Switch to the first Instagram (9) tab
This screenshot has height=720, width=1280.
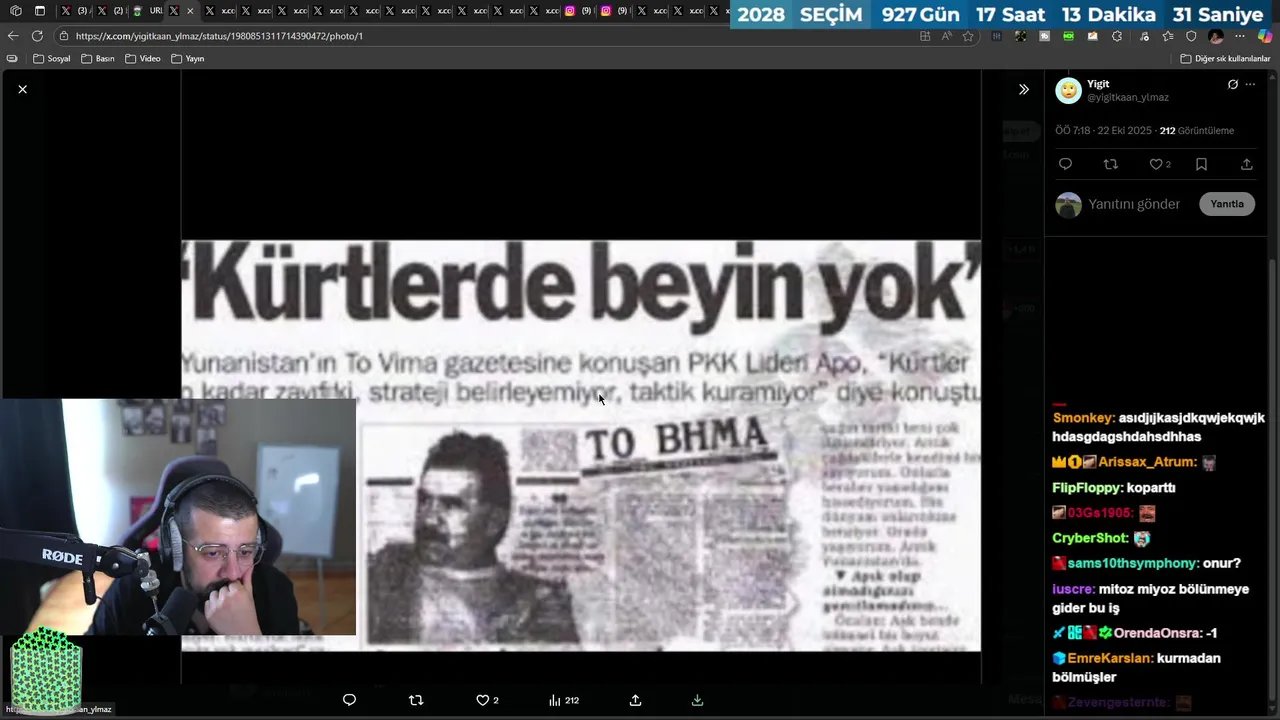578,11
